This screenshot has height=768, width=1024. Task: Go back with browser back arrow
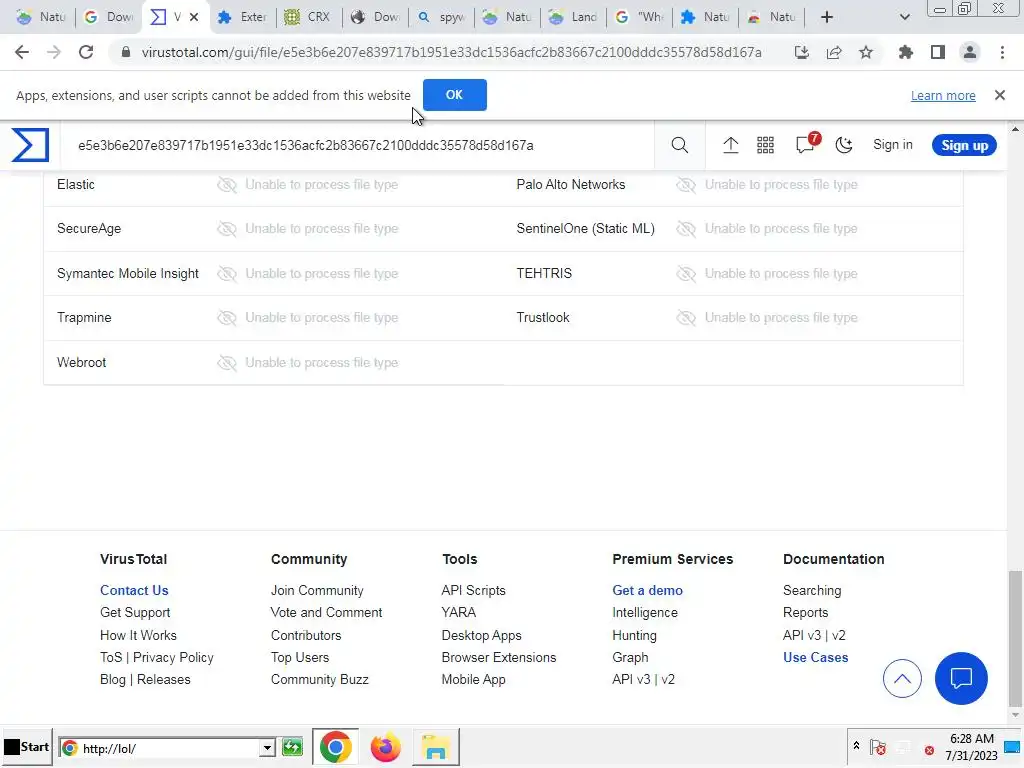22,52
